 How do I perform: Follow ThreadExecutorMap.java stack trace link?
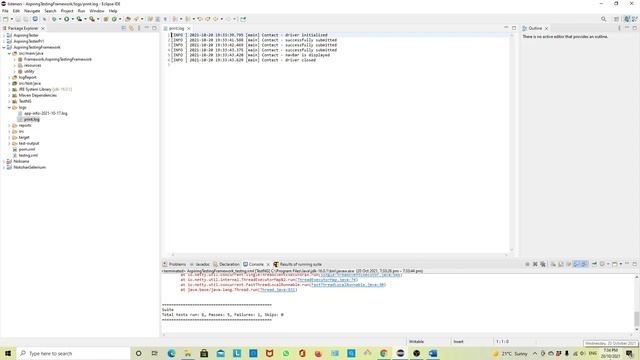327,280
